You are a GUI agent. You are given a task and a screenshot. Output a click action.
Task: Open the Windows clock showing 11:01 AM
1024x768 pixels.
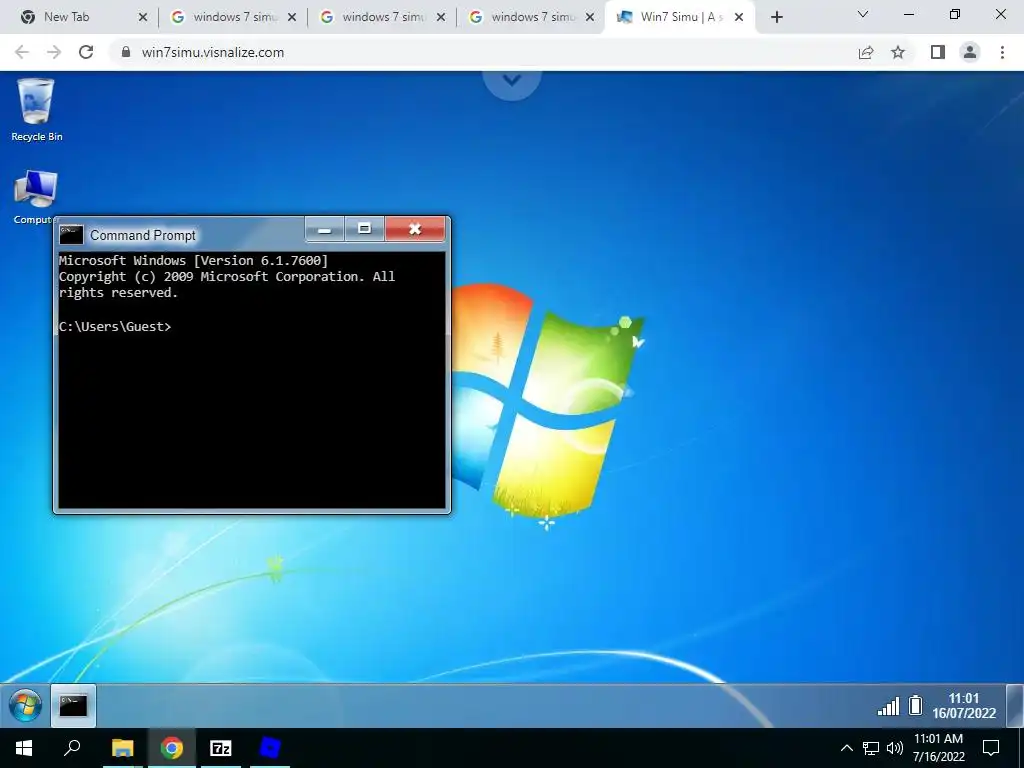[x=938, y=748]
